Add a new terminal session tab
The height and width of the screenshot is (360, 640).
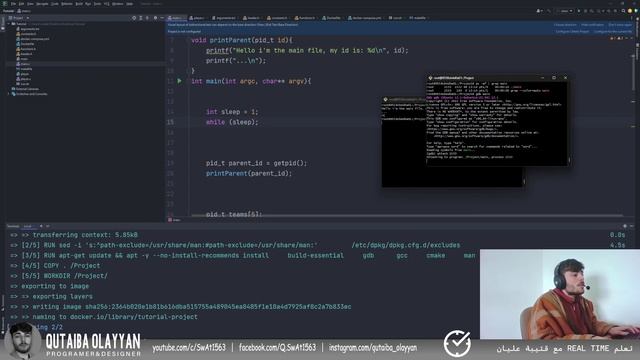pyautogui.click(x=41, y=226)
